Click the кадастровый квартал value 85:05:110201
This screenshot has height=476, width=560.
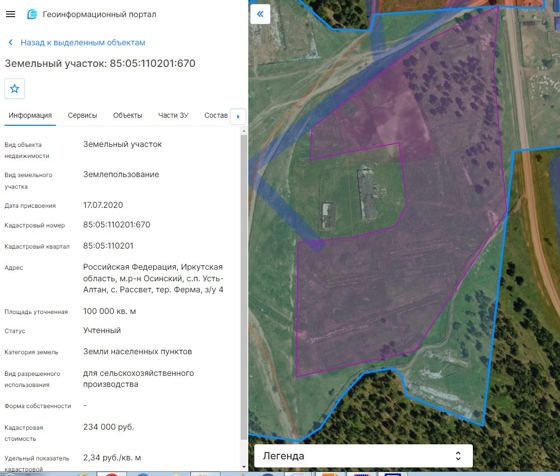pos(108,246)
